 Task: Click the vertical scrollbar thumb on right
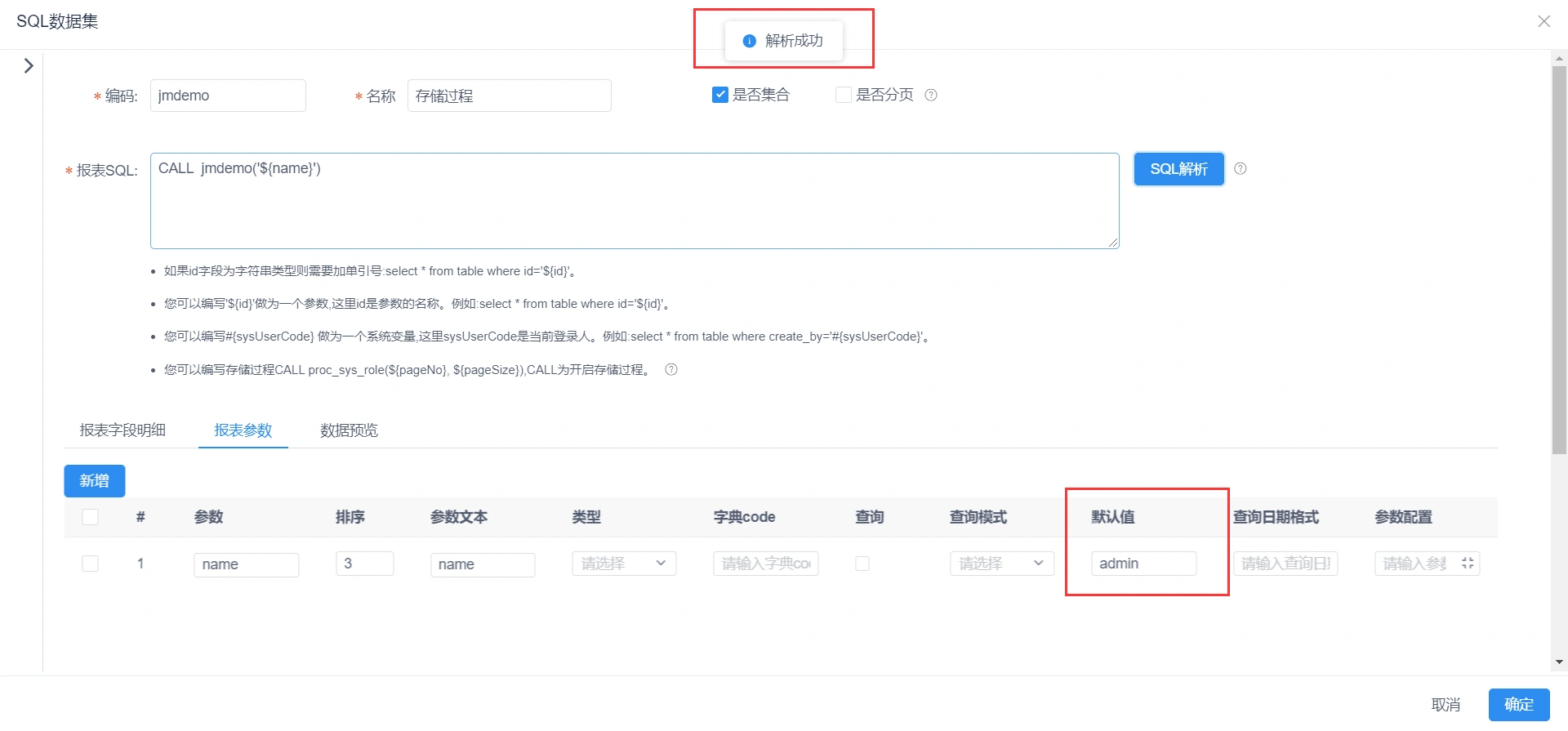(1560, 260)
